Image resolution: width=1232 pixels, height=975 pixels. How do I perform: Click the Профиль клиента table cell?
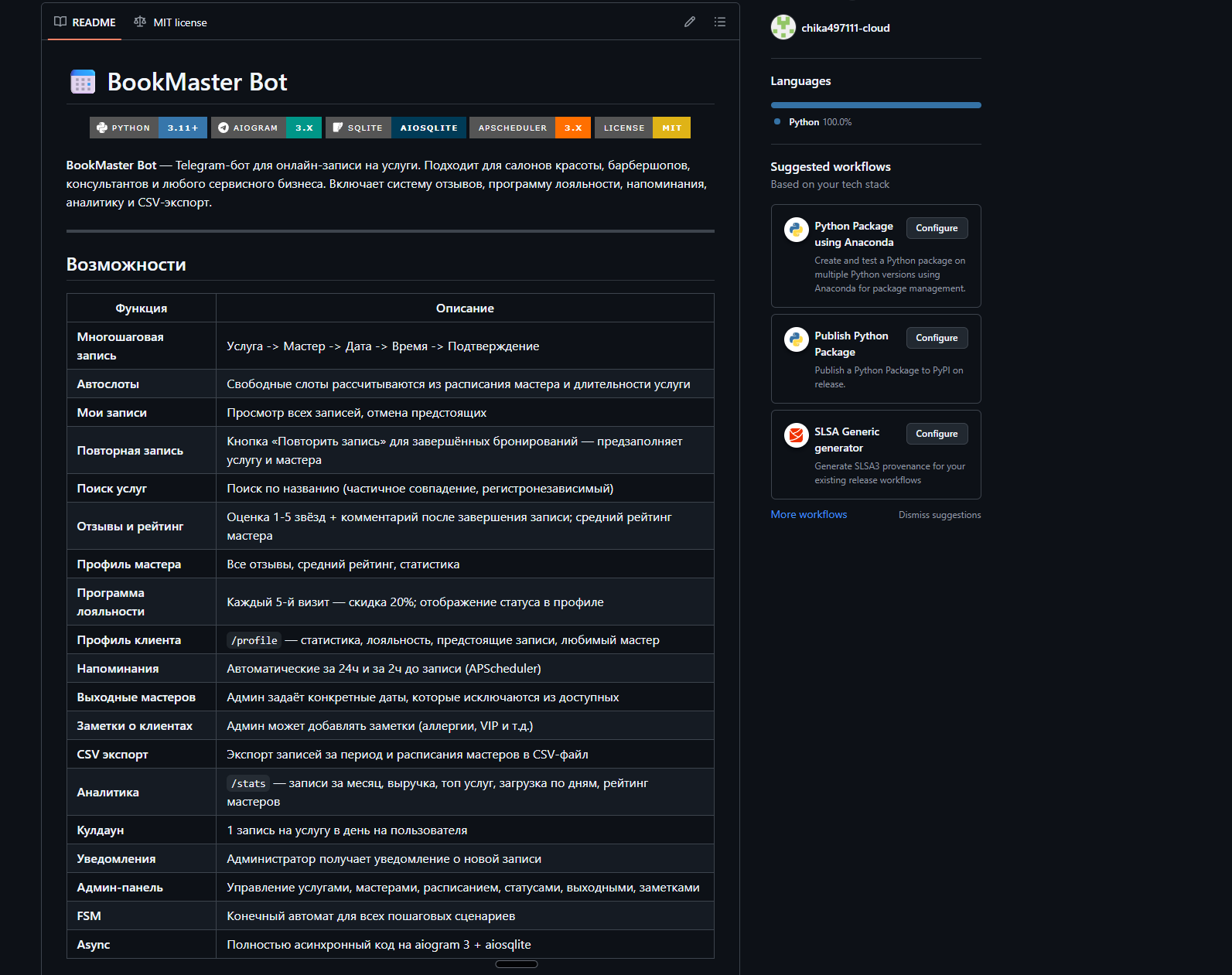(x=142, y=639)
